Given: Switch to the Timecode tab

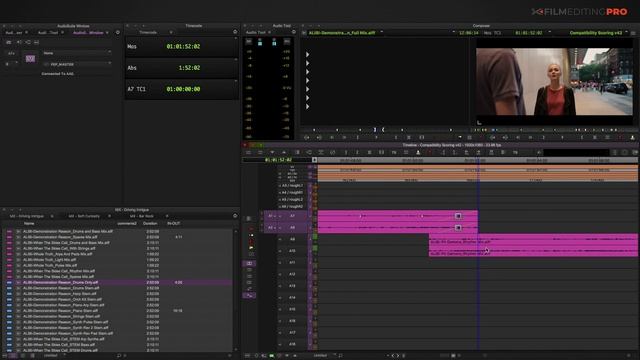Looking at the screenshot, I should pyautogui.click(x=148, y=32).
